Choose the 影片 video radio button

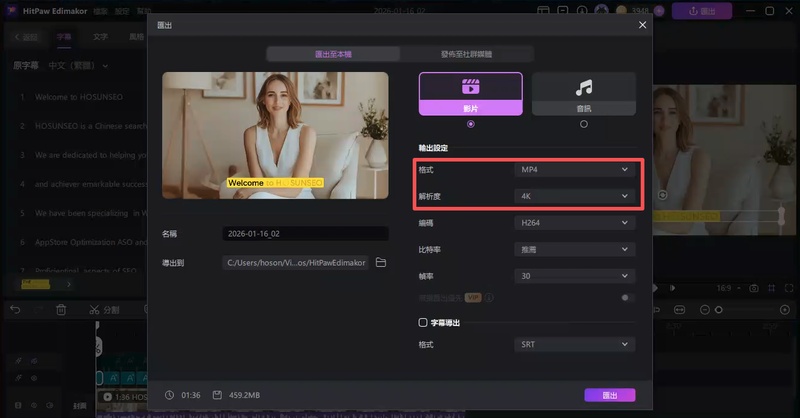tap(470, 124)
